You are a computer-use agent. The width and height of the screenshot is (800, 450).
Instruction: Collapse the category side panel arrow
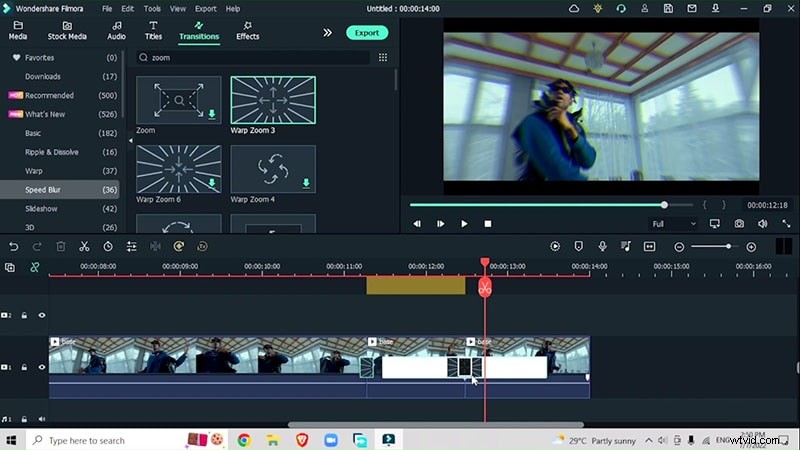click(x=131, y=140)
